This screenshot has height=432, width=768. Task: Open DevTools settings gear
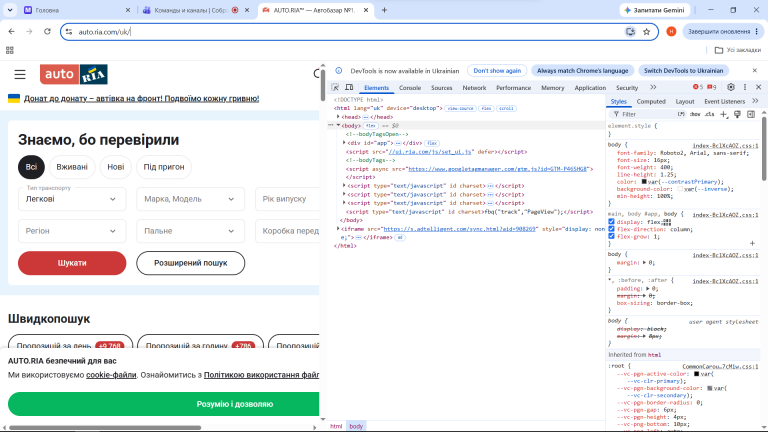point(731,87)
